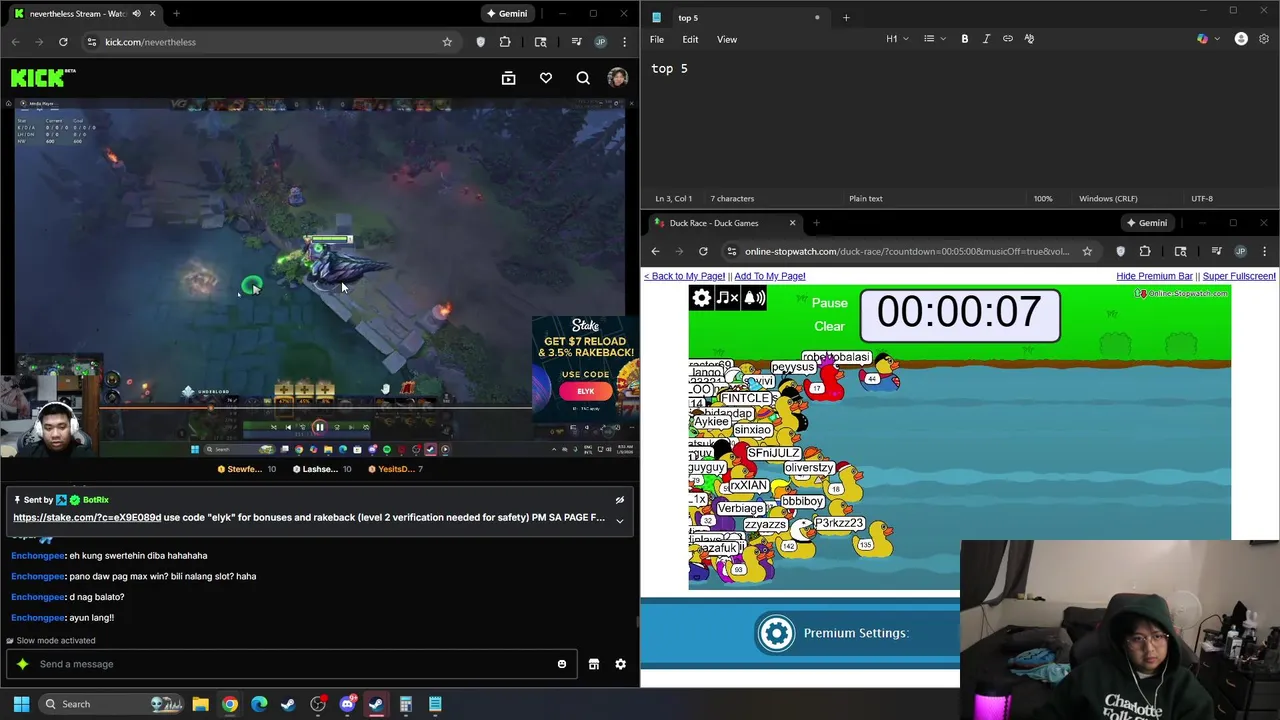Open media controls icon in Kick browser
The width and height of the screenshot is (1280, 720).
[x=576, y=42]
